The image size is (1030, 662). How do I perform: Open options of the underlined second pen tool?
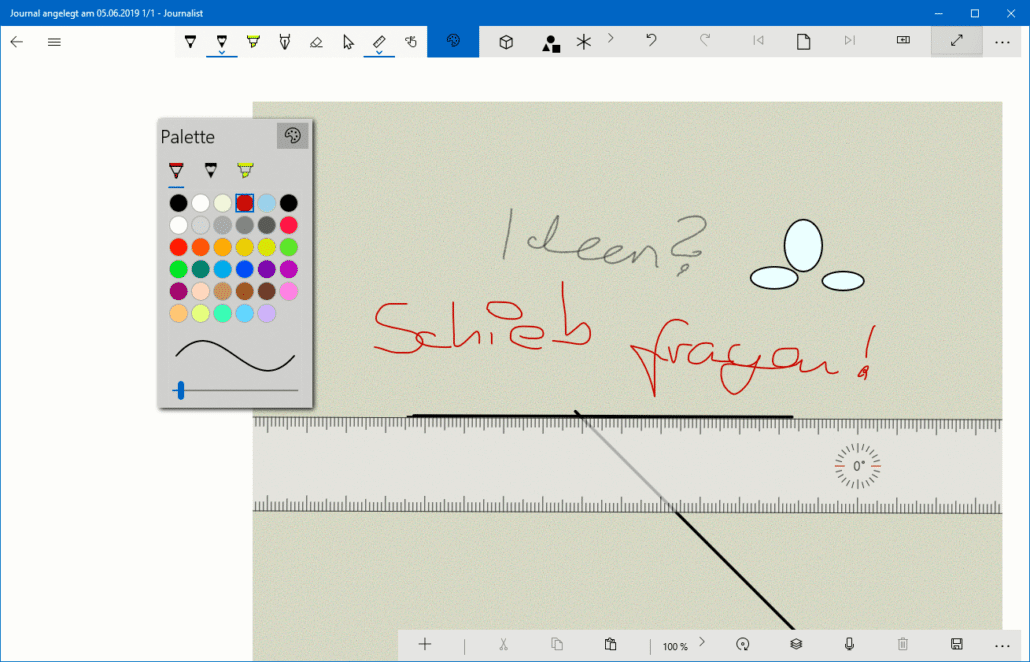[x=222, y=53]
